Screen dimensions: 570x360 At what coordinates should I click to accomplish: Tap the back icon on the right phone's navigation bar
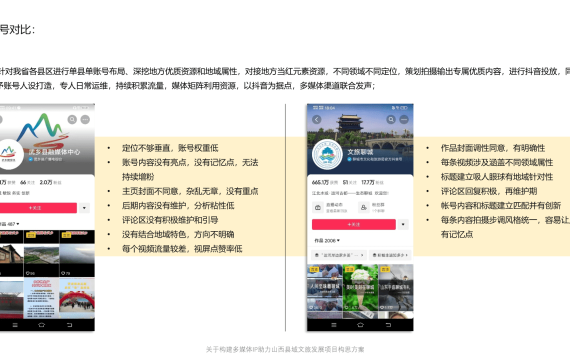[388, 325]
